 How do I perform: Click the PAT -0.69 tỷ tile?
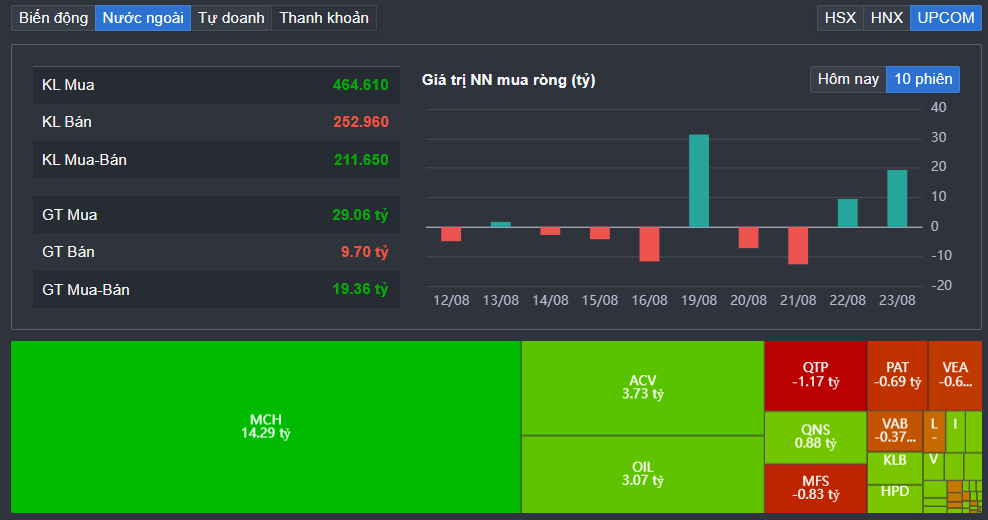click(x=897, y=375)
